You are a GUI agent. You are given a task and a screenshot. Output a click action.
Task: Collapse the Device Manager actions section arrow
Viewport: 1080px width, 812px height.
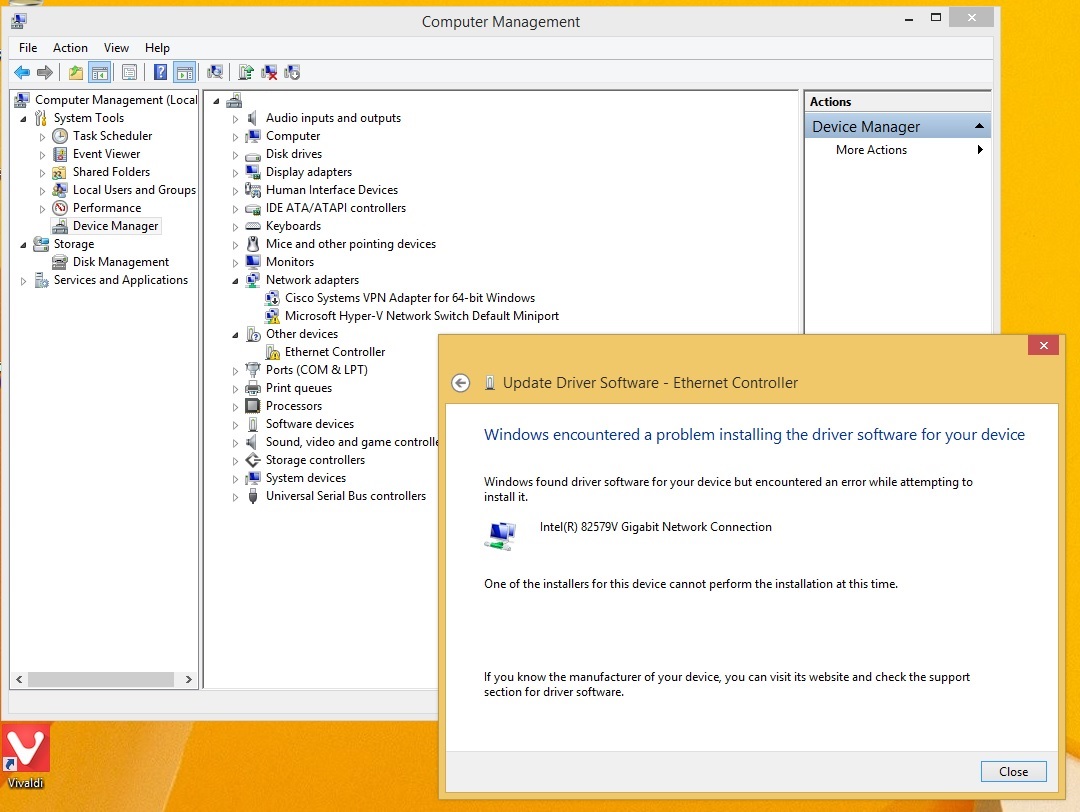point(979,126)
